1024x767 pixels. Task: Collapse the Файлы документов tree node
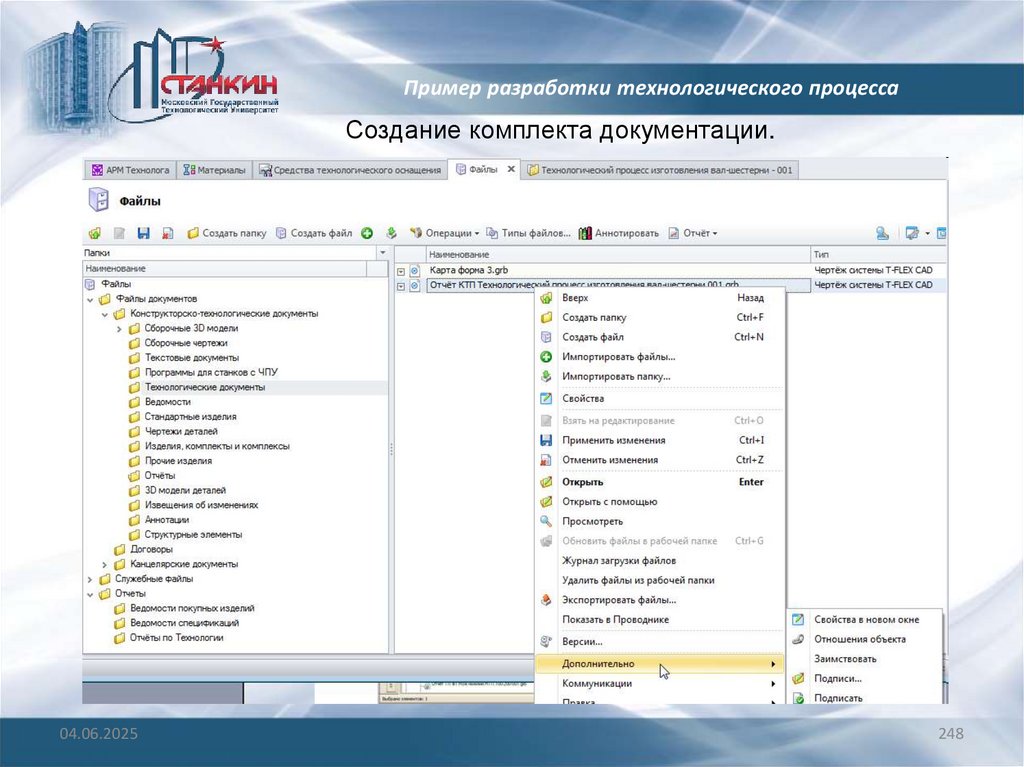coord(90,300)
